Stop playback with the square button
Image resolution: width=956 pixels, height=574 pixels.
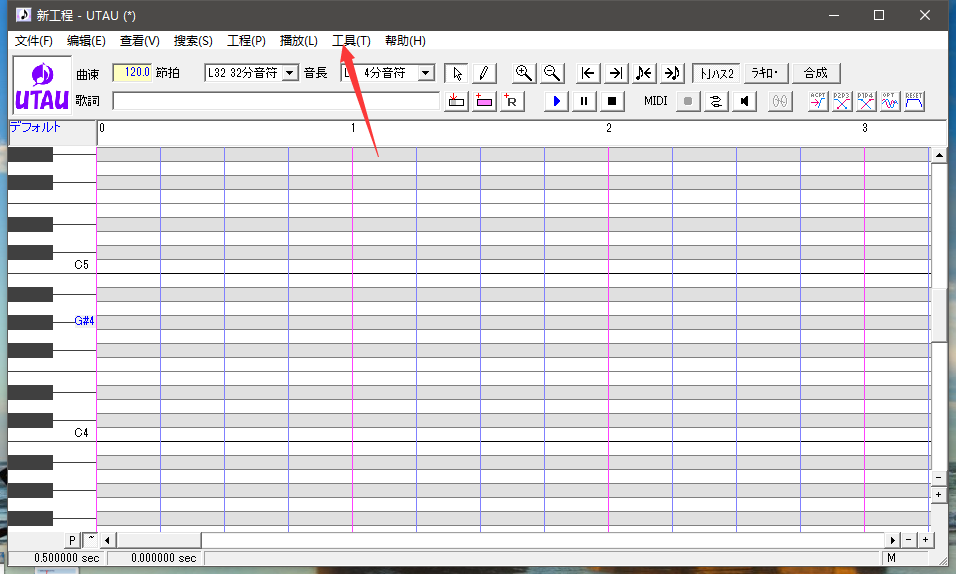pos(612,101)
